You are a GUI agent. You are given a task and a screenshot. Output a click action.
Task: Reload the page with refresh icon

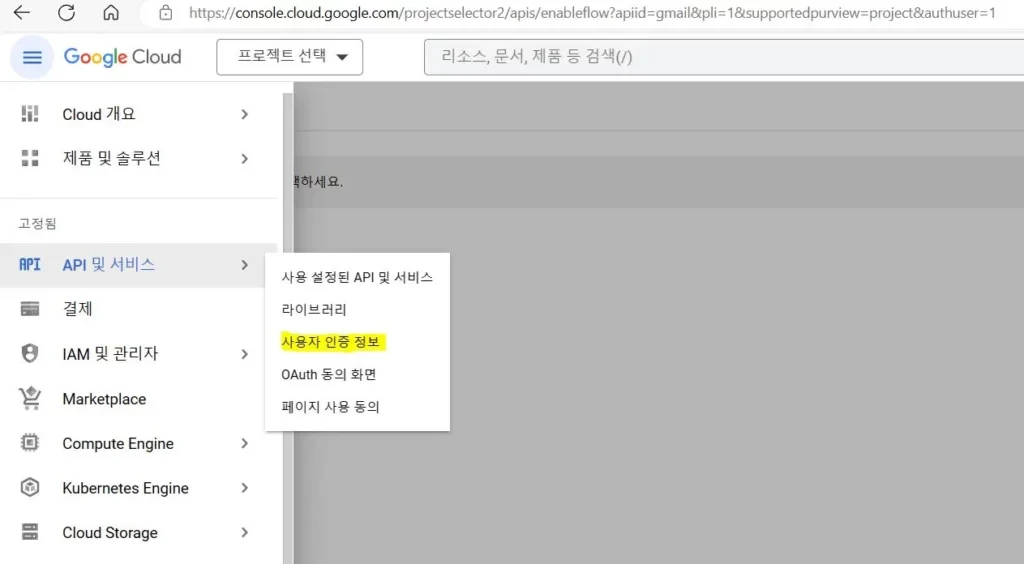point(66,12)
